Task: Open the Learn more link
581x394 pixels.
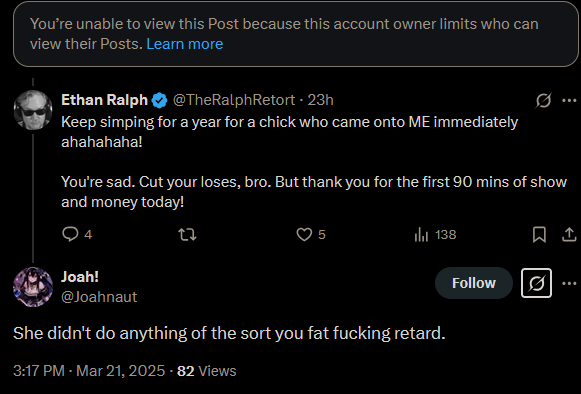Action: [x=185, y=44]
